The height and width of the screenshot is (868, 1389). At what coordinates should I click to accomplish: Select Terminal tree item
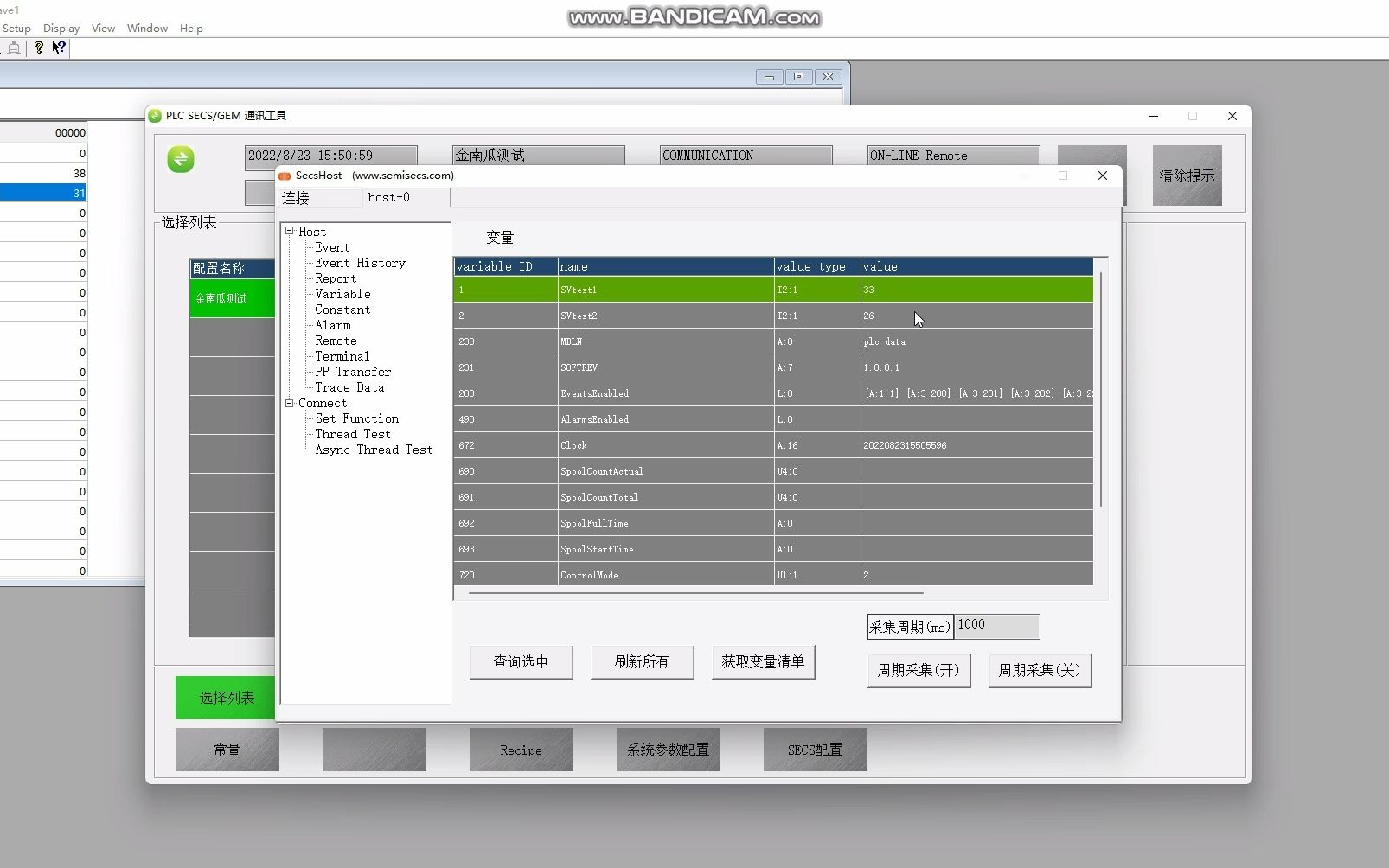(342, 356)
